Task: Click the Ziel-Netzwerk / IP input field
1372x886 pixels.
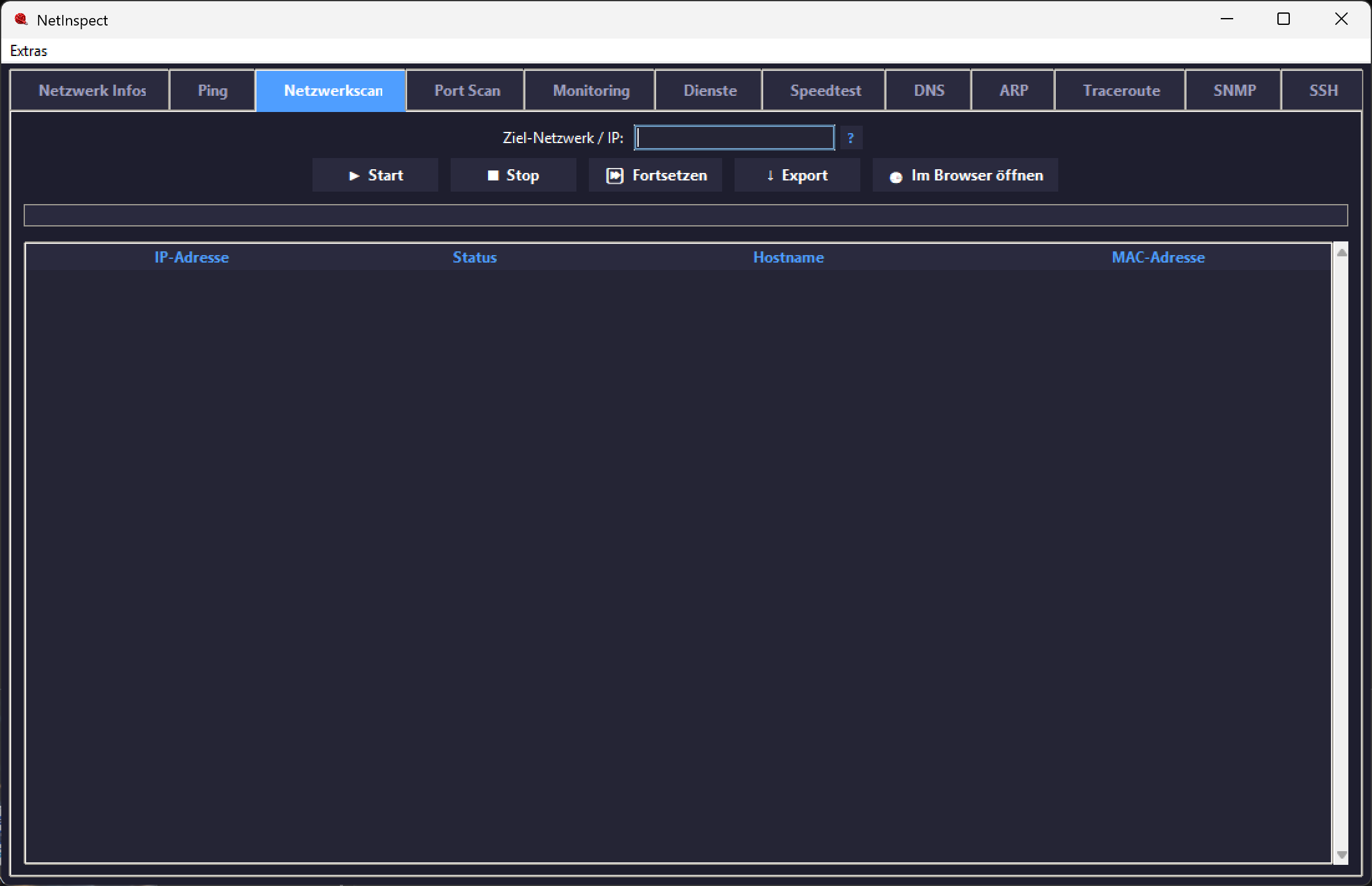Action: pos(735,138)
